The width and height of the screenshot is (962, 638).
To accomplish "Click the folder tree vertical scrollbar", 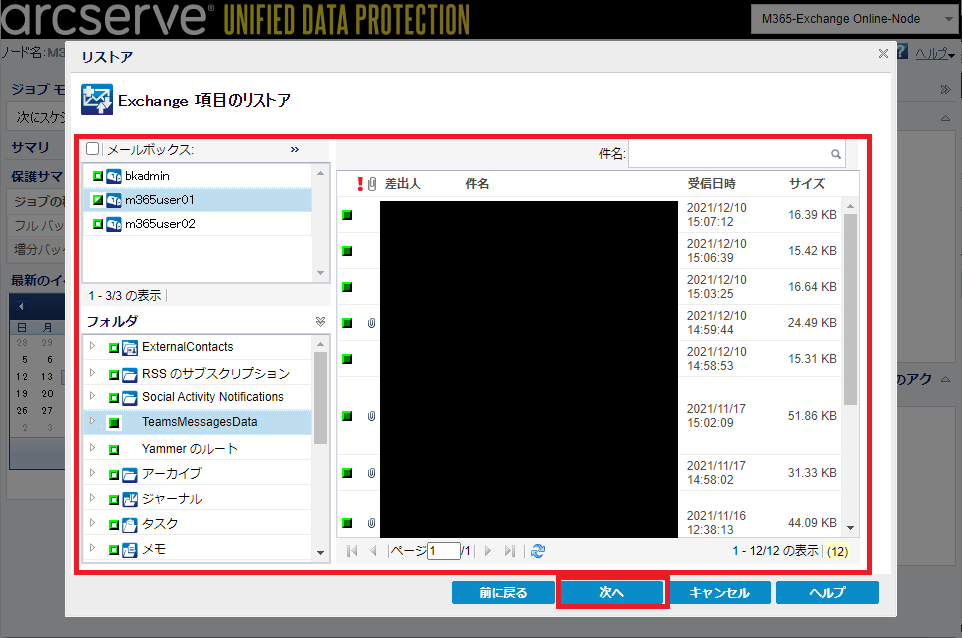I will [x=320, y=398].
